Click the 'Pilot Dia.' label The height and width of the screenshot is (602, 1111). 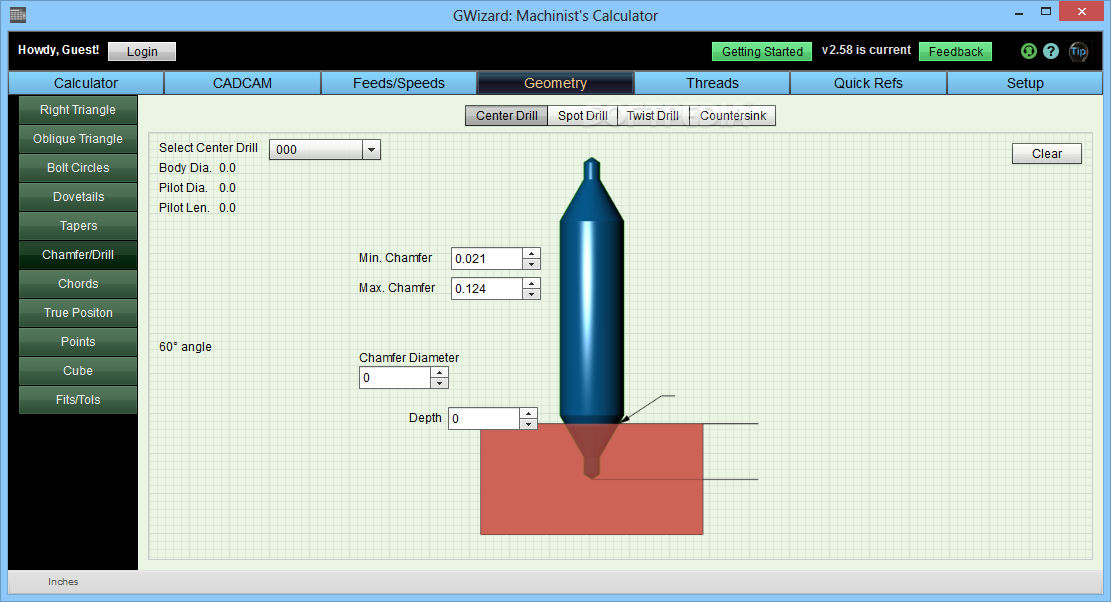(183, 188)
